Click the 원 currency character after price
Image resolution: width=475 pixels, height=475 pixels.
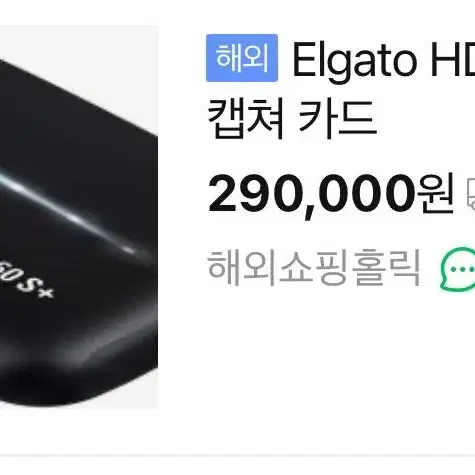tap(436, 194)
